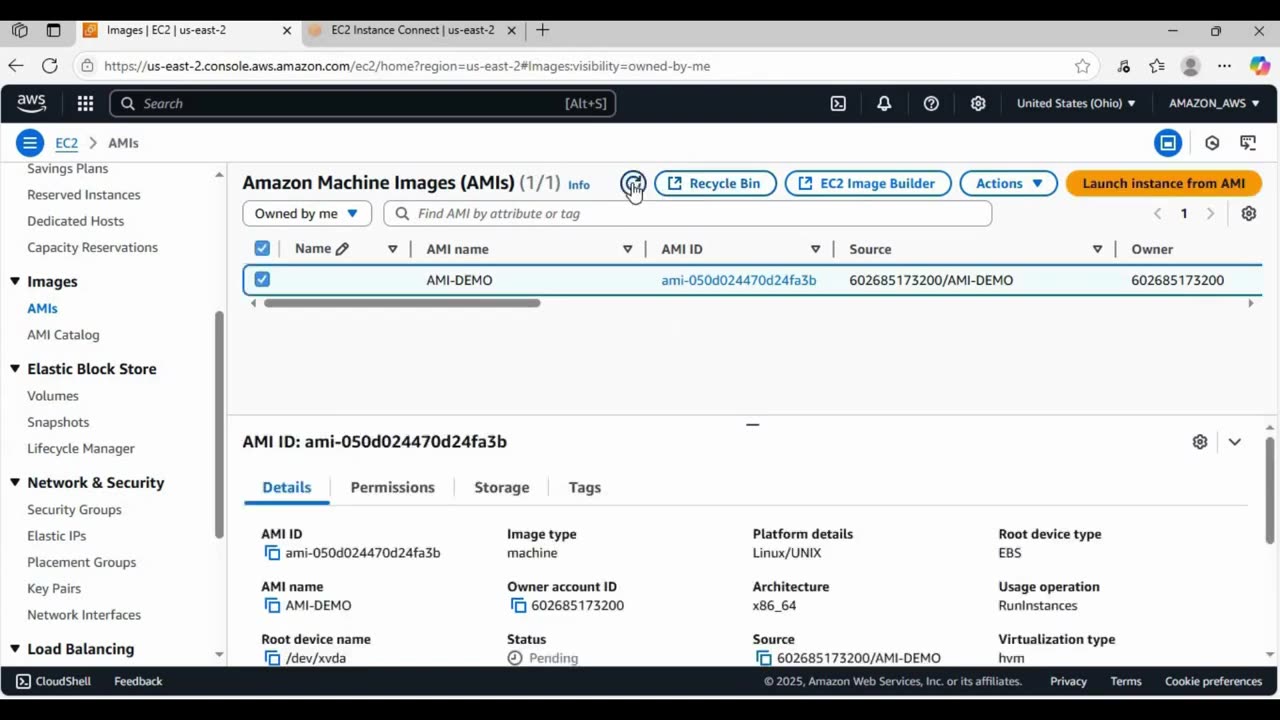This screenshot has width=1280, height=720.
Task: Click the sidebar vertical scrollbar
Action: [220, 425]
